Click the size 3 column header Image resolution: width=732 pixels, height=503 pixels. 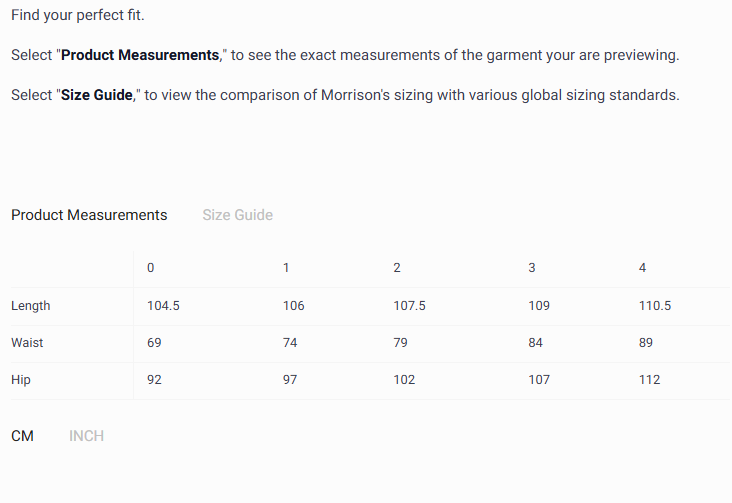532,268
